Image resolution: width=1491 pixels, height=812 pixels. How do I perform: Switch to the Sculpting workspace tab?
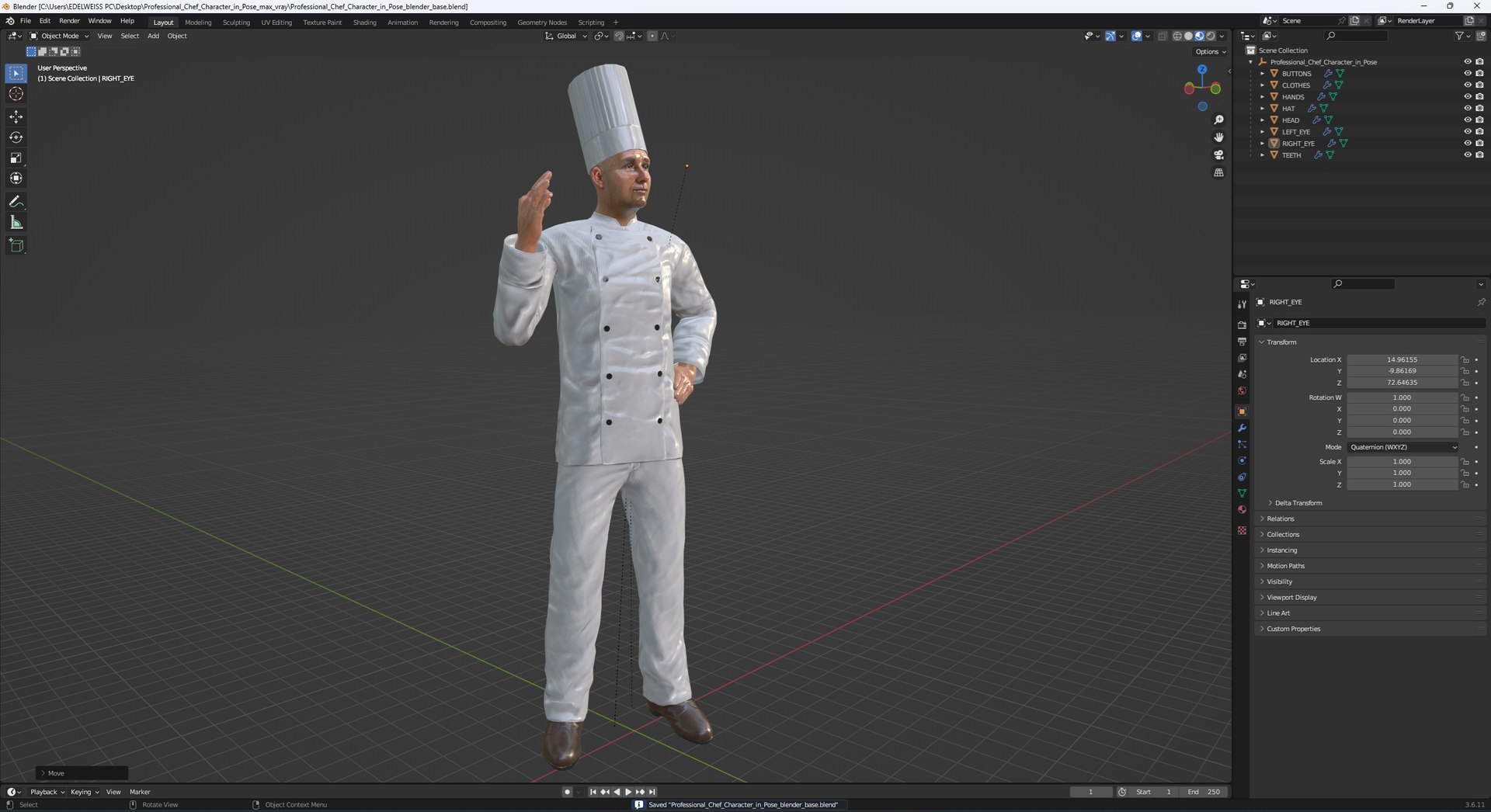point(236,23)
